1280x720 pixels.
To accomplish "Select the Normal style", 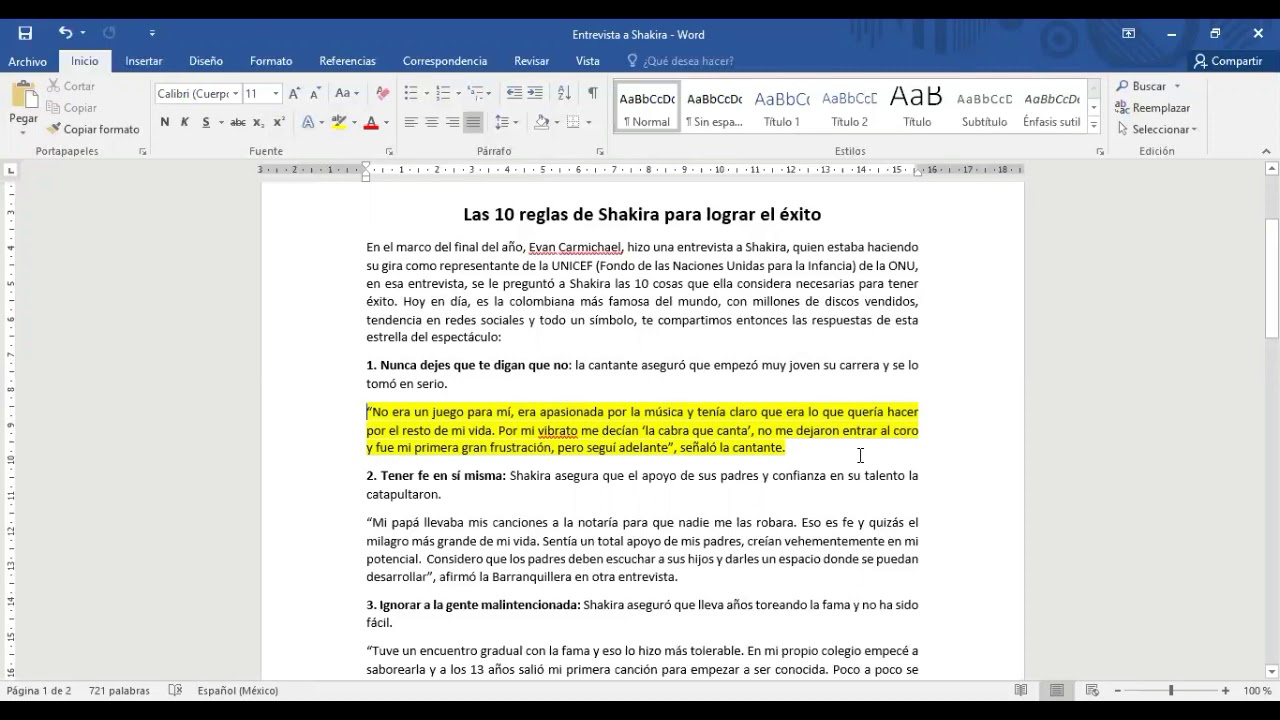I will tap(647, 108).
